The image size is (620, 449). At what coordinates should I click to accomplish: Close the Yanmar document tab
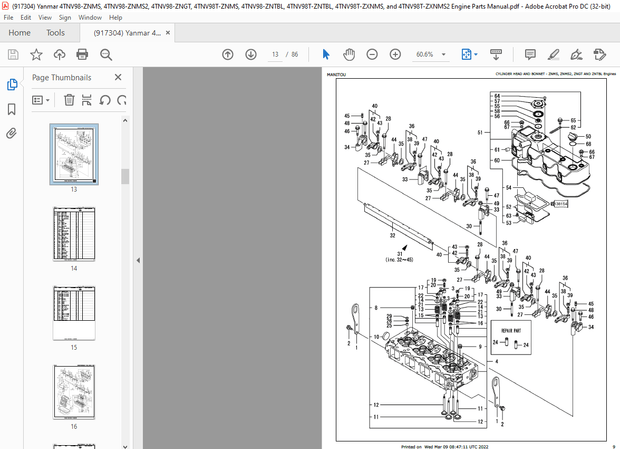coord(168,33)
